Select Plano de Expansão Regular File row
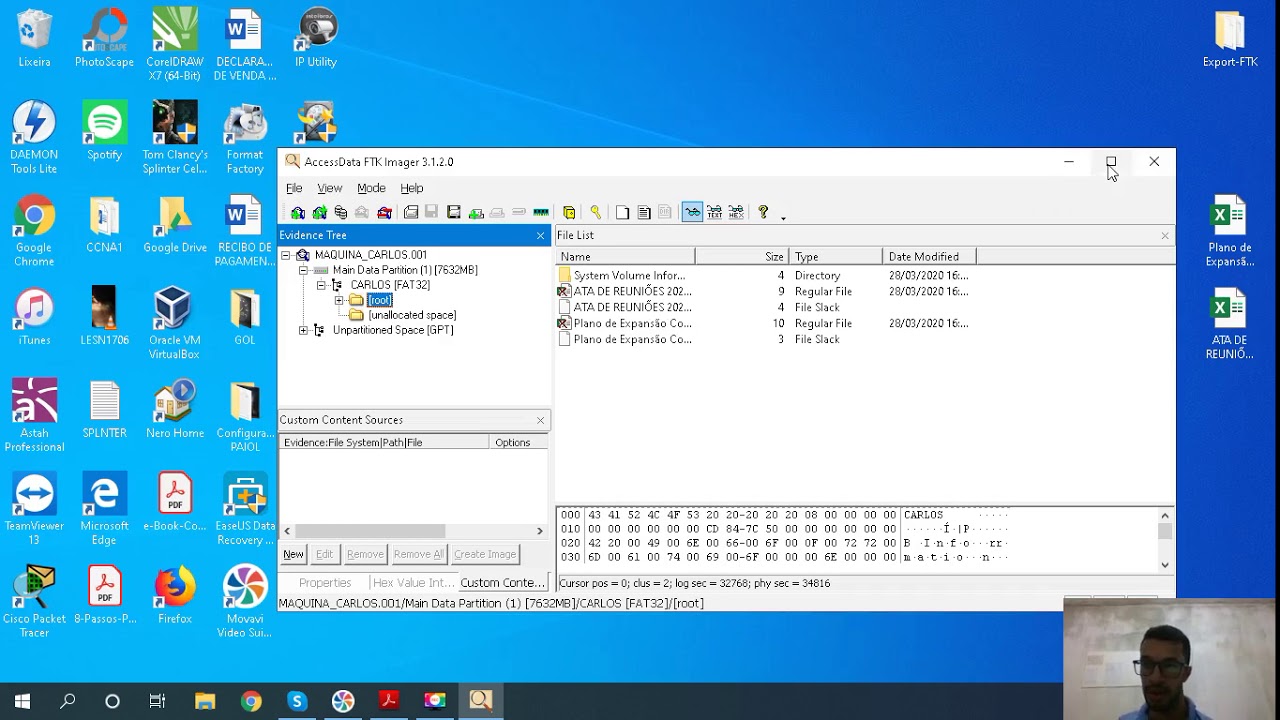Viewport: 1280px width, 720px height. (x=765, y=323)
